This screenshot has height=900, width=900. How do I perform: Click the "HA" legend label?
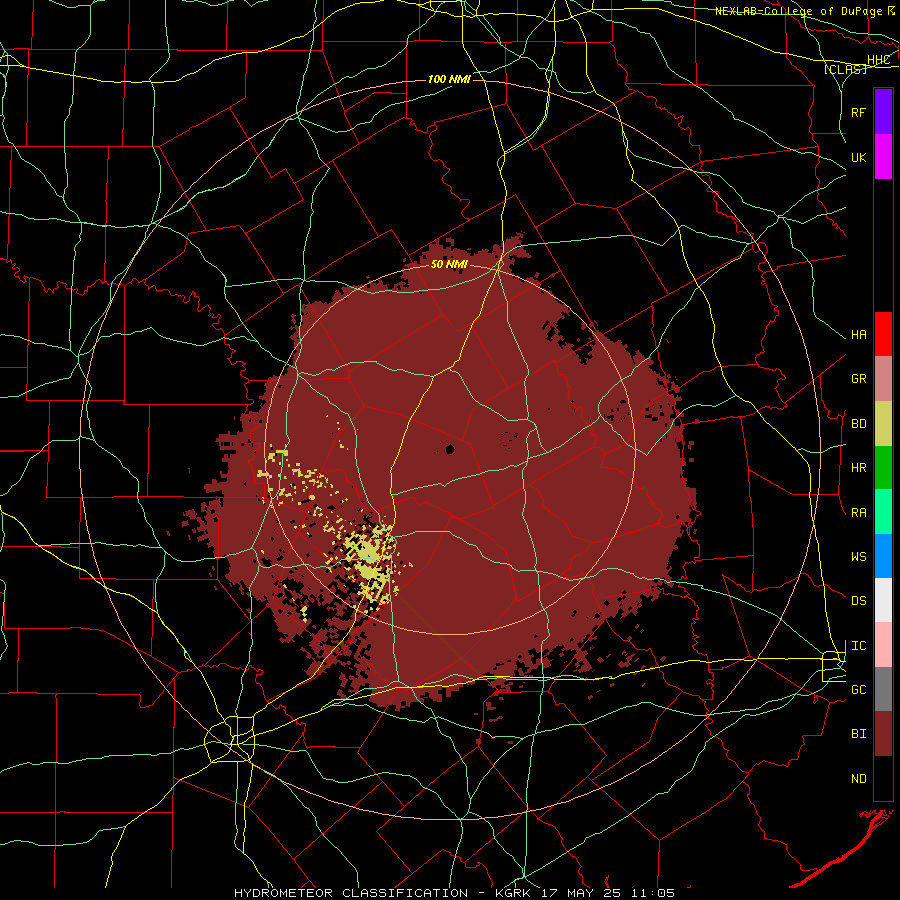click(x=858, y=334)
